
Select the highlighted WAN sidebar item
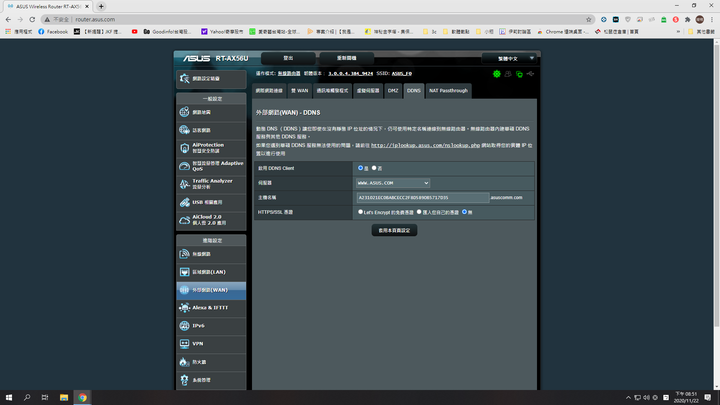[x=211, y=290]
